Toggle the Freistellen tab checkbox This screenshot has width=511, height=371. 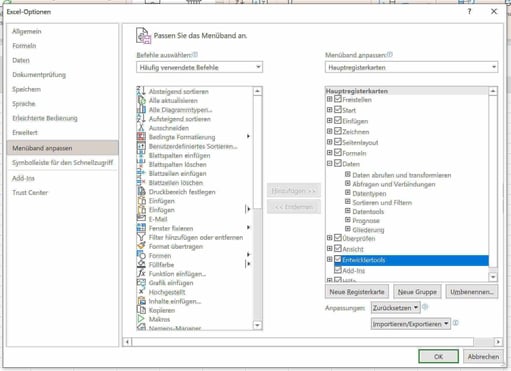point(338,99)
